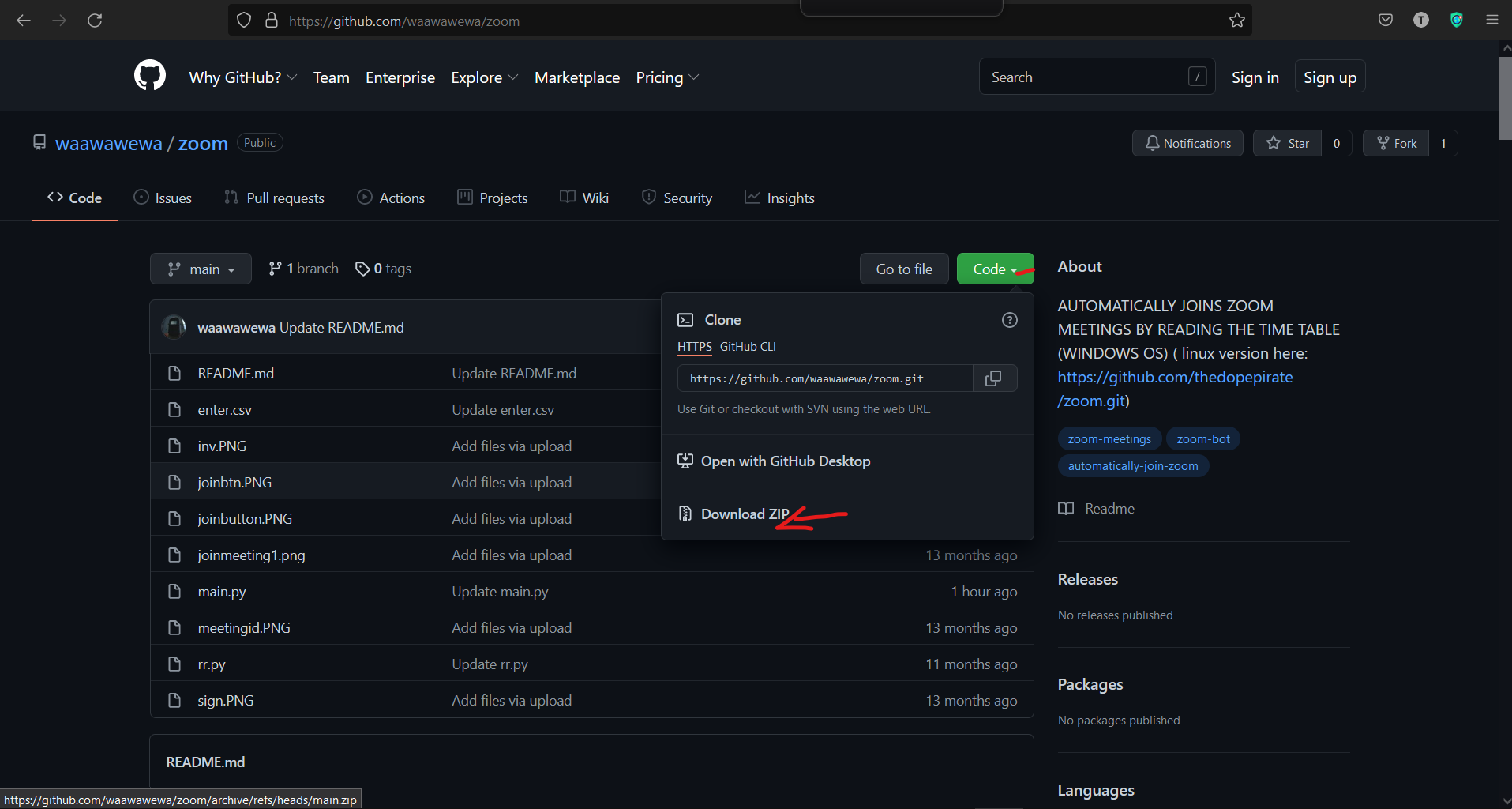Select the HTTPS clone tab
The width and height of the screenshot is (1512, 809).
695,346
